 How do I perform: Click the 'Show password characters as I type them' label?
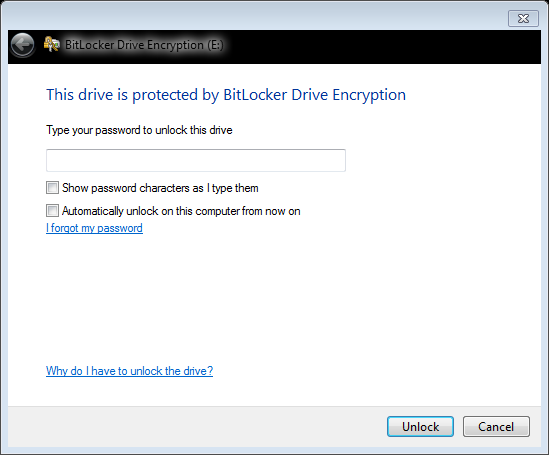pyautogui.click(x=160, y=188)
